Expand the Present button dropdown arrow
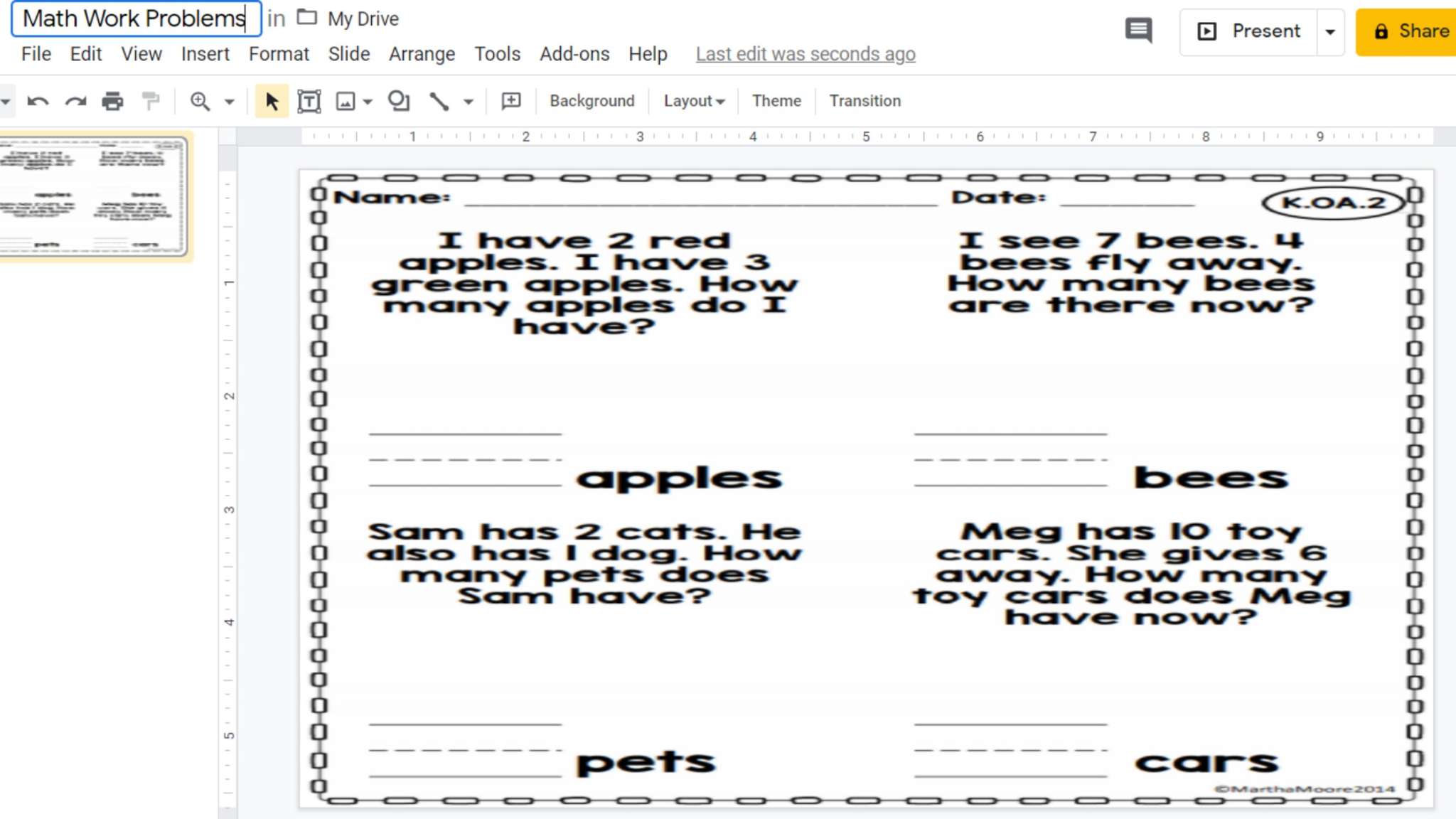The image size is (1456, 819). pos(1330,31)
